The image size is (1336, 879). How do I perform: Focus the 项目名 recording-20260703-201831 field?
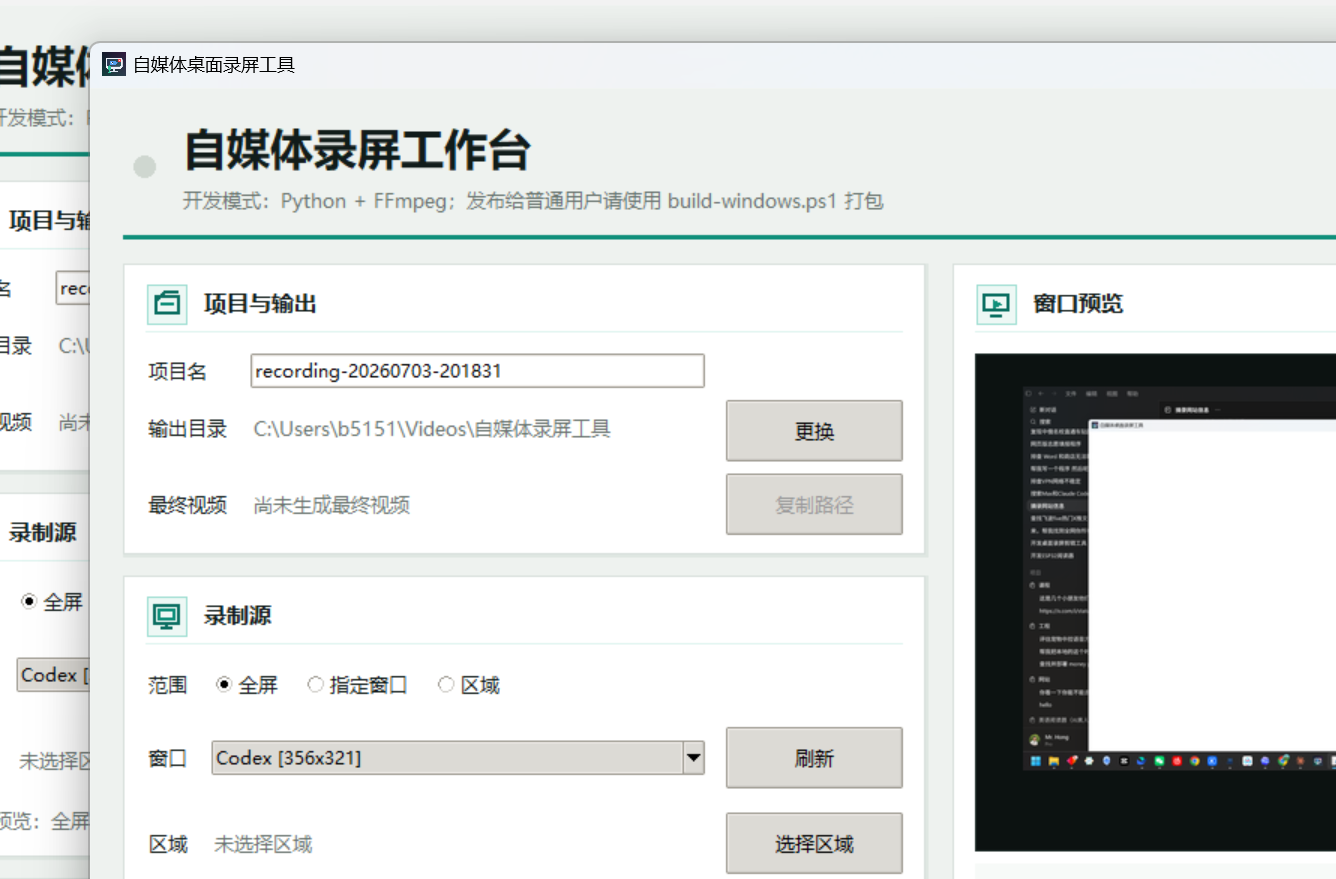[478, 371]
